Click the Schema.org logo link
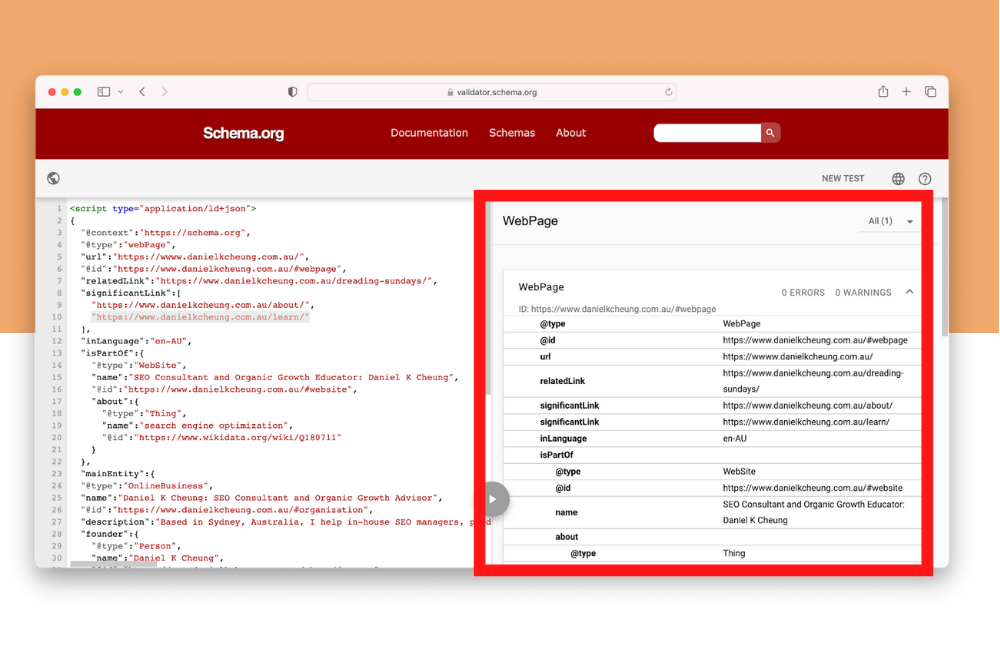 pos(243,133)
